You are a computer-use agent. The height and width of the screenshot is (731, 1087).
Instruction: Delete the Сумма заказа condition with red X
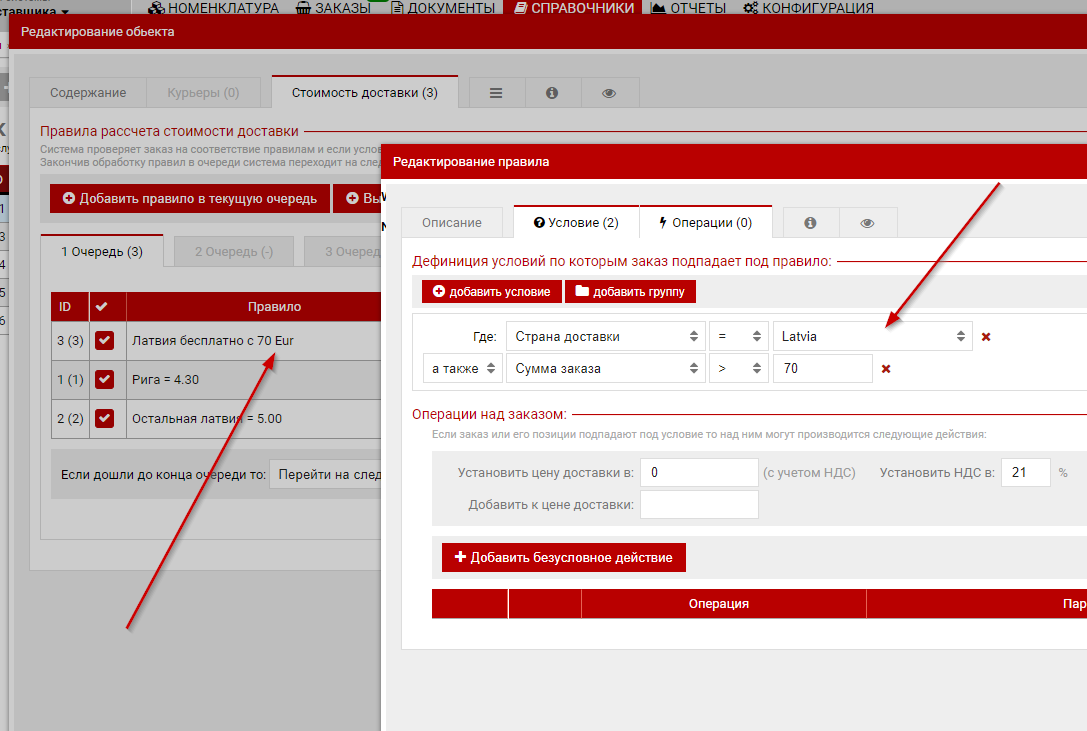pyautogui.click(x=885, y=369)
